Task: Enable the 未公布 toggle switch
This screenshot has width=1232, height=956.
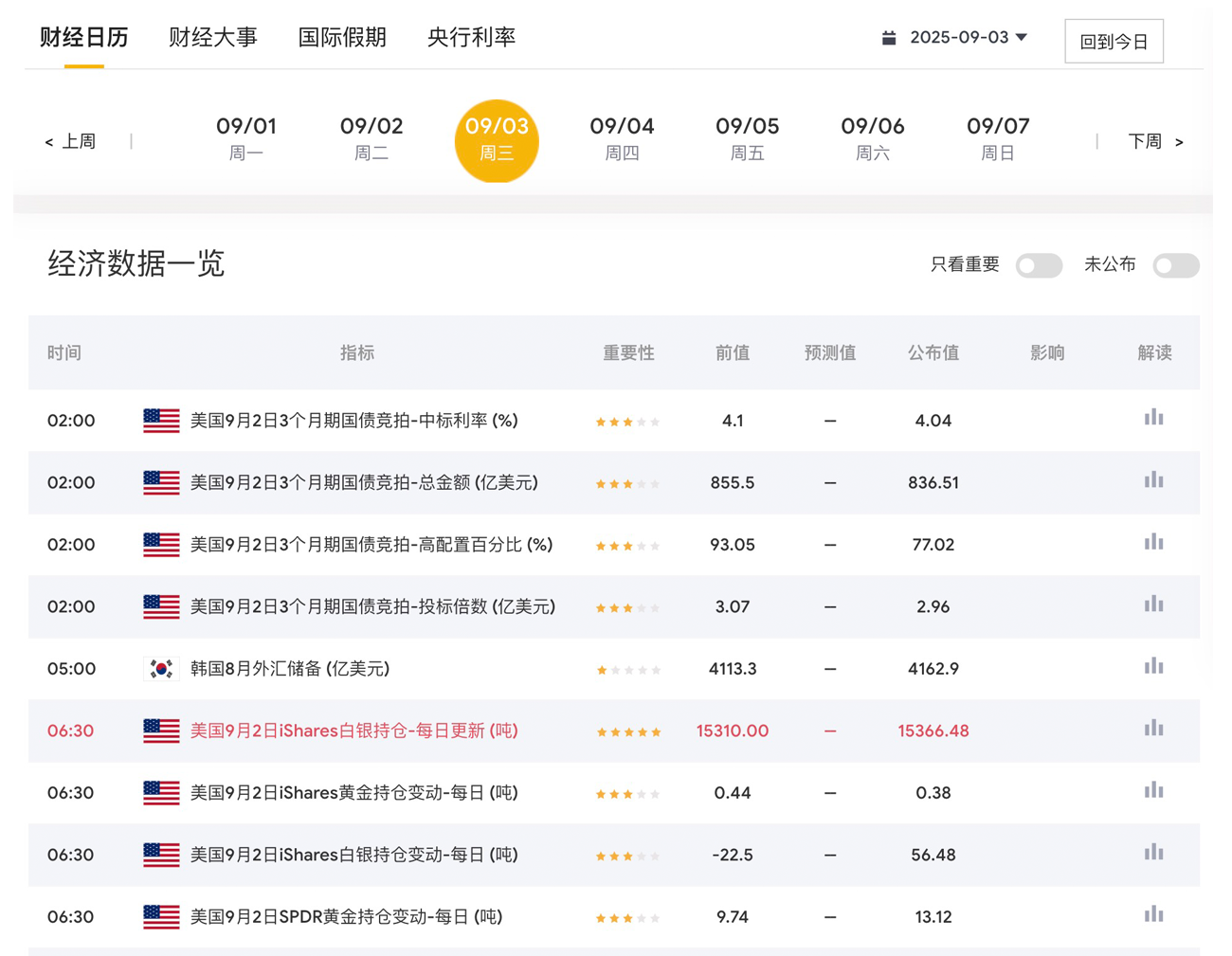Action: pos(1175,265)
